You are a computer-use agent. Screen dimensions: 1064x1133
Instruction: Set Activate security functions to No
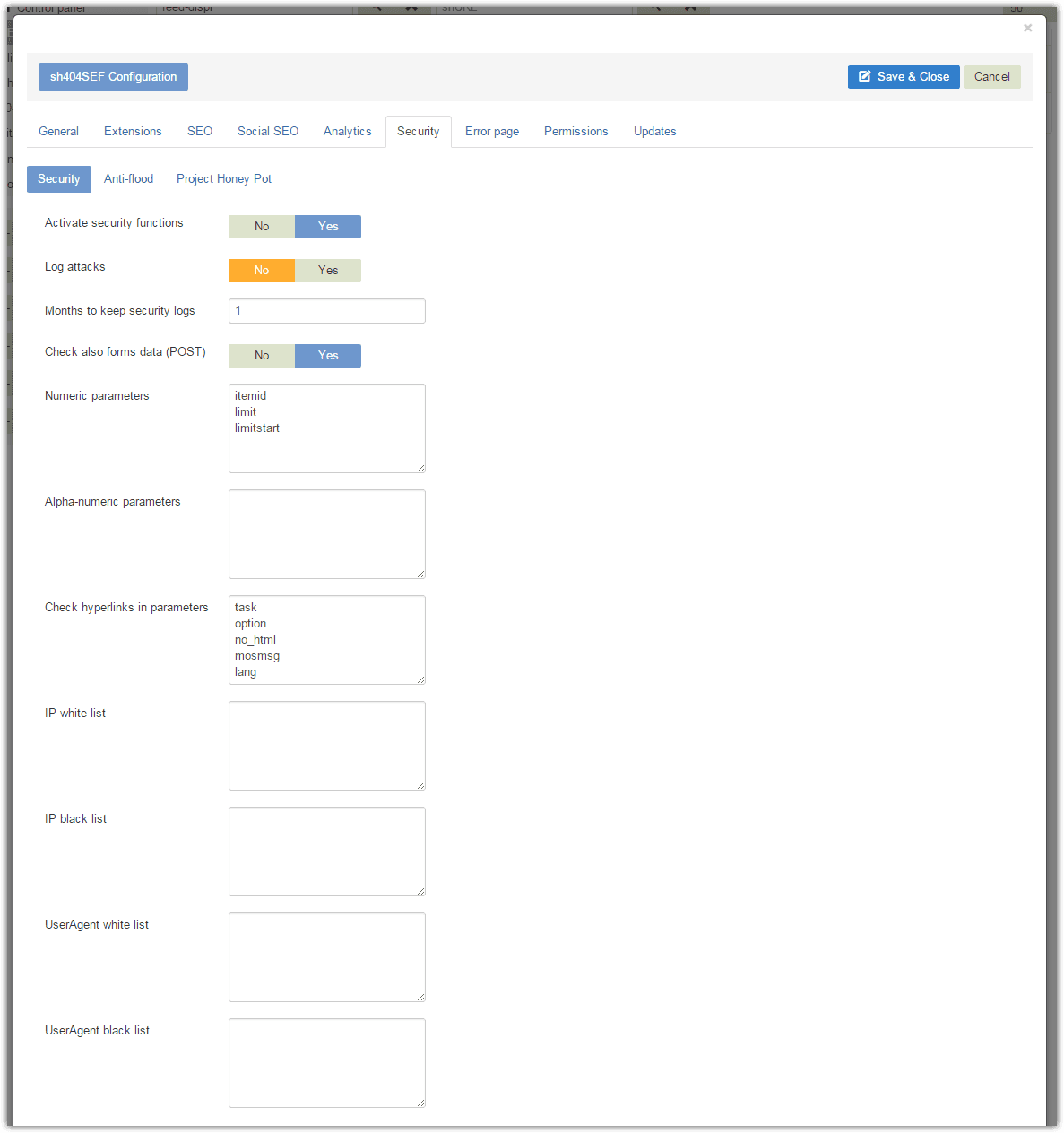pyautogui.click(x=262, y=227)
